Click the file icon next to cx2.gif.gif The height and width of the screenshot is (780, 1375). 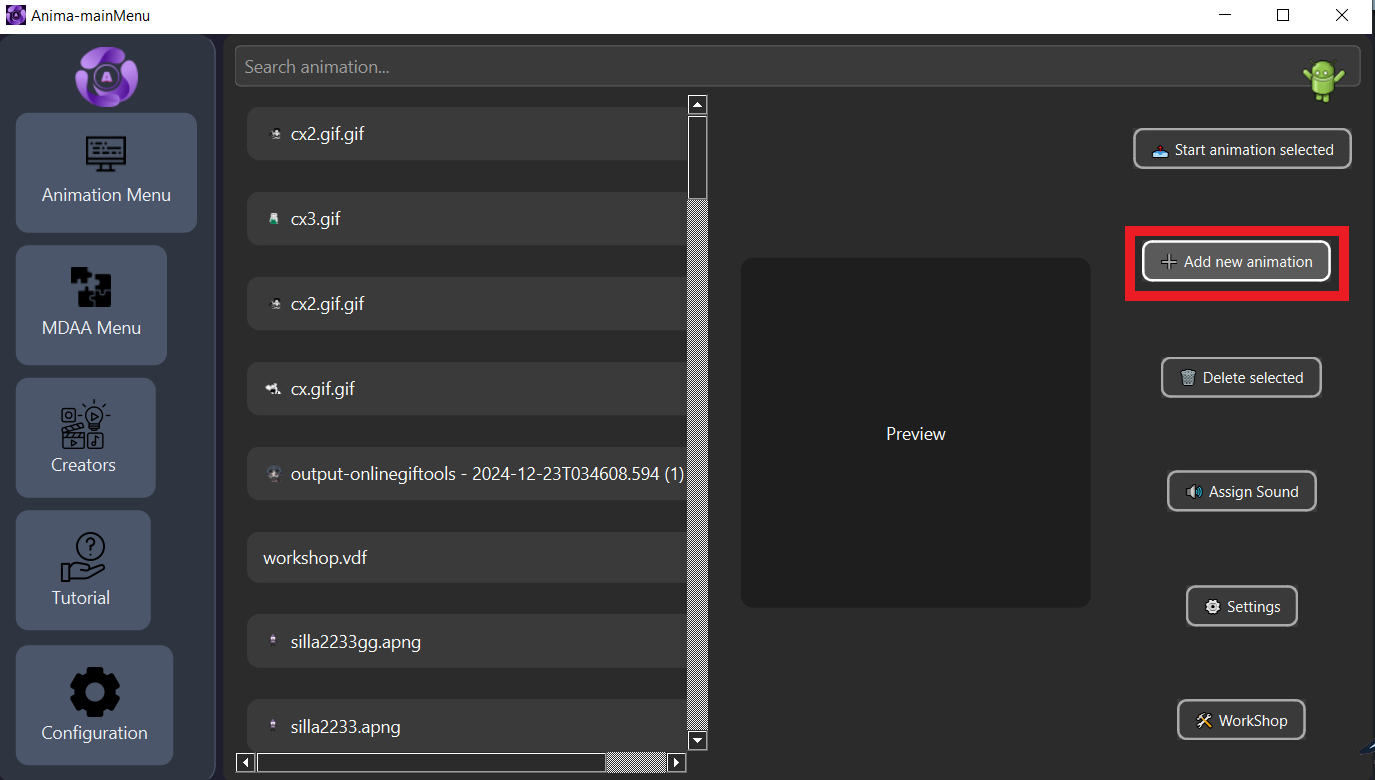274,133
